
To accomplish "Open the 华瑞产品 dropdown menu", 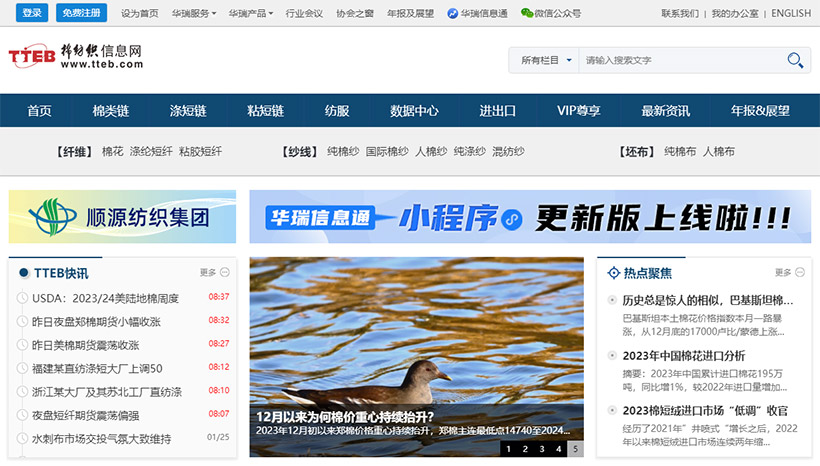I will [x=250, y=14].
